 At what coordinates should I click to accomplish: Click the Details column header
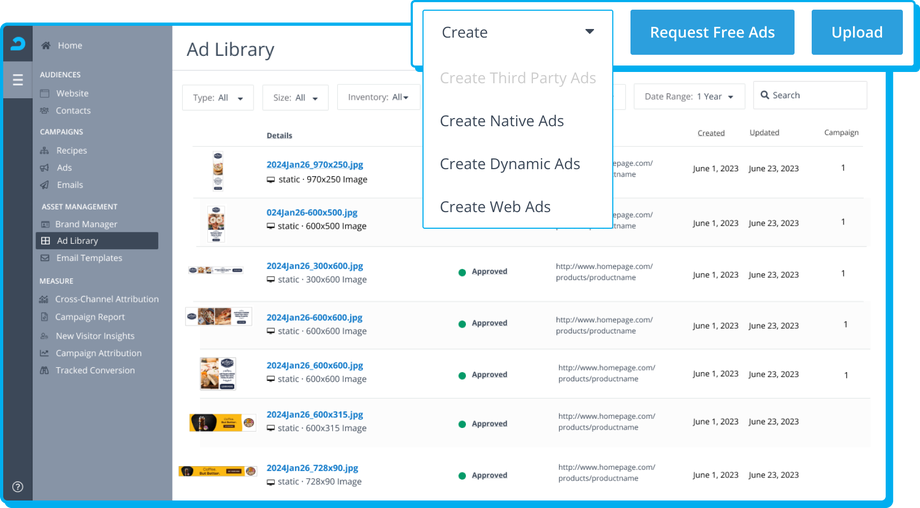point(279,136)
